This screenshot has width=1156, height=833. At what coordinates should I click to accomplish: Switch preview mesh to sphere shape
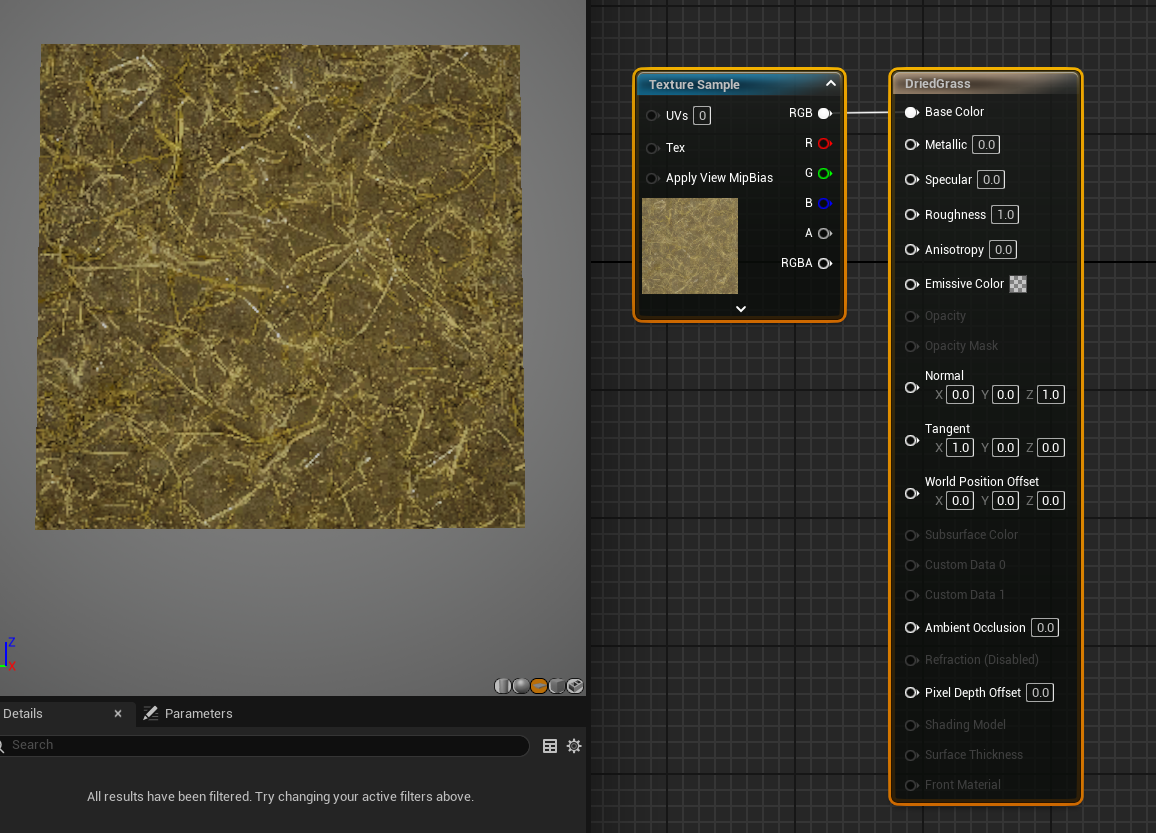[x=521, y=686]
